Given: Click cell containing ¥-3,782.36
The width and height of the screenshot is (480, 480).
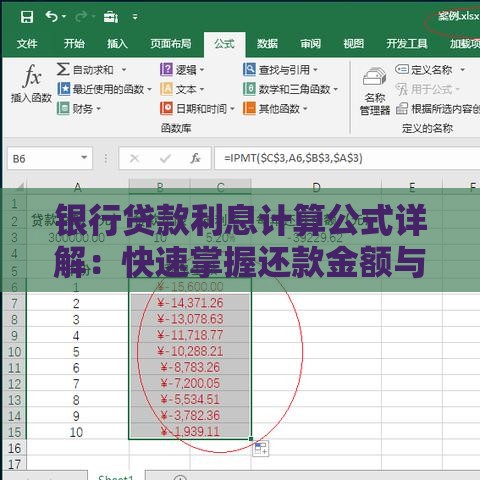Looking at the screenshot, I should click(190, 416).
